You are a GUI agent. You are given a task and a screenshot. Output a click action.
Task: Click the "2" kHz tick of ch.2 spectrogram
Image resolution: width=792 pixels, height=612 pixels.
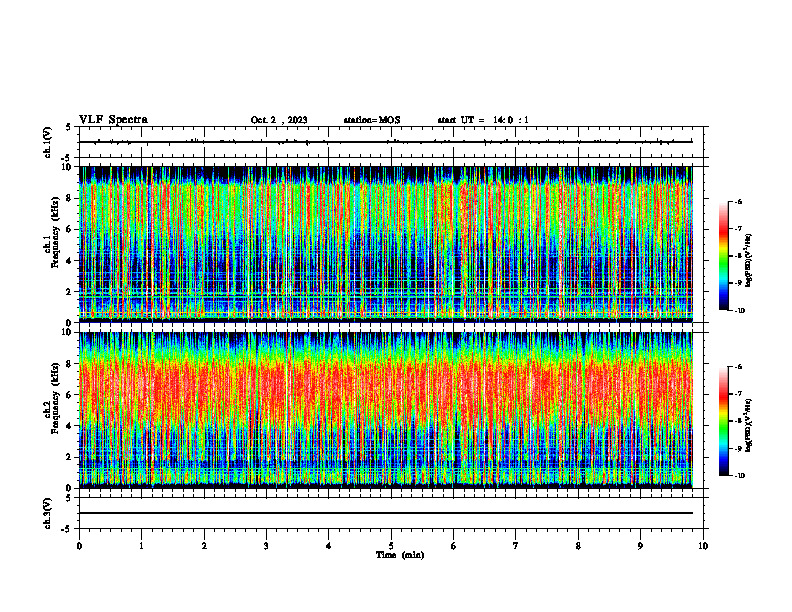70,457
